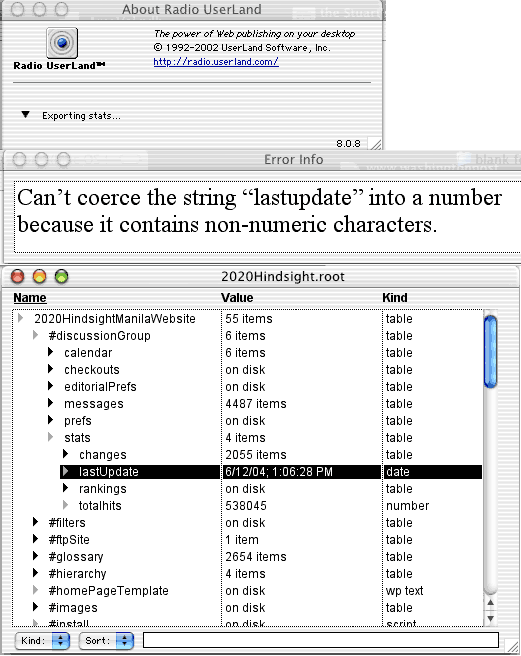Expand the rankings table triangle
The width and height of the screenshot is (521, 656).
(x=66, y=488)
